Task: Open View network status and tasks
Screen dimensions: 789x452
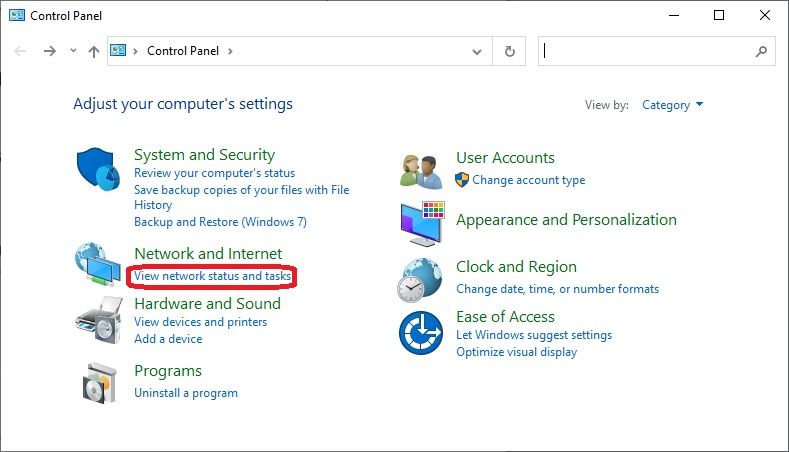Action: (x=212, y=276)
